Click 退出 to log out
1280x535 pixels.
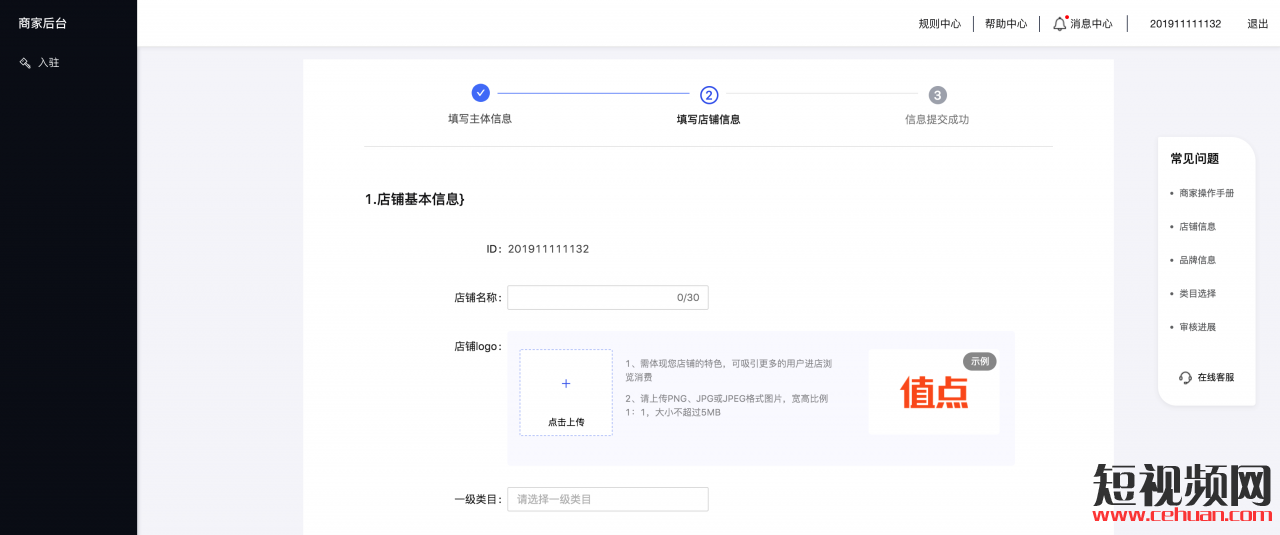click(1257, 24)
